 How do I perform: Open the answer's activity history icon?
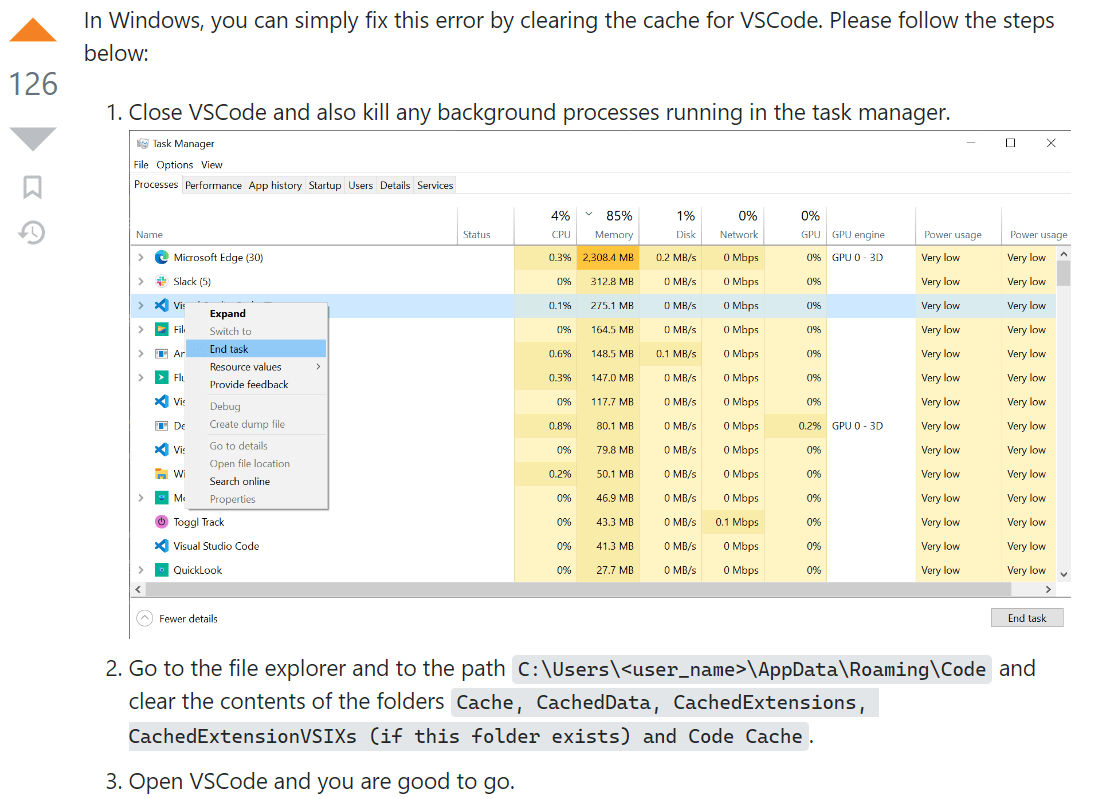point(33,233)
